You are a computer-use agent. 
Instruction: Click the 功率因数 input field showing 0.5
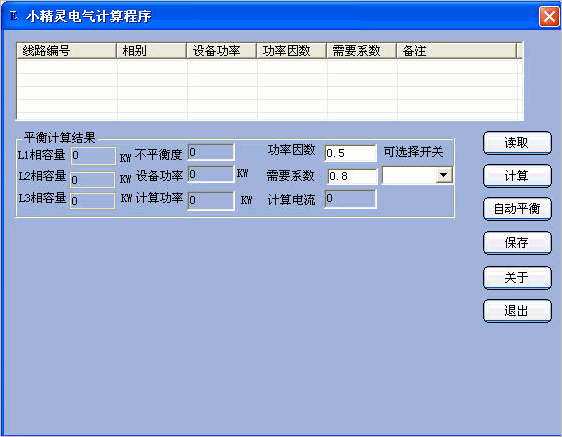351,153
